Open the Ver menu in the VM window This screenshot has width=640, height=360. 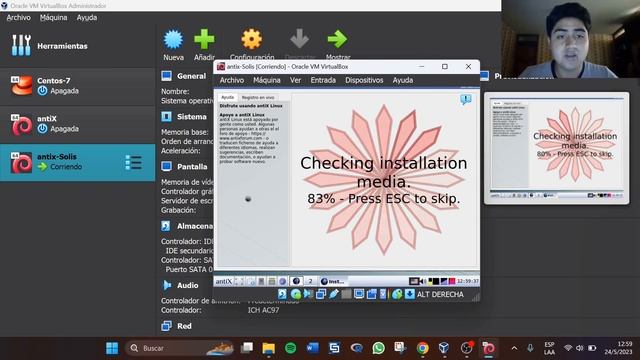[296, 80]
